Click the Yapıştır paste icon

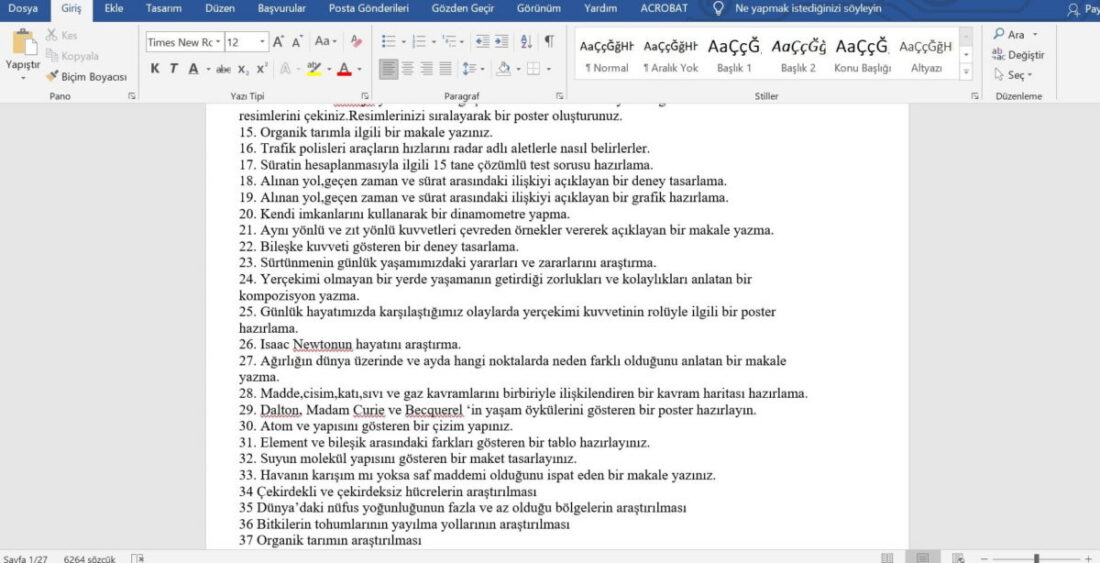point(23,42)
